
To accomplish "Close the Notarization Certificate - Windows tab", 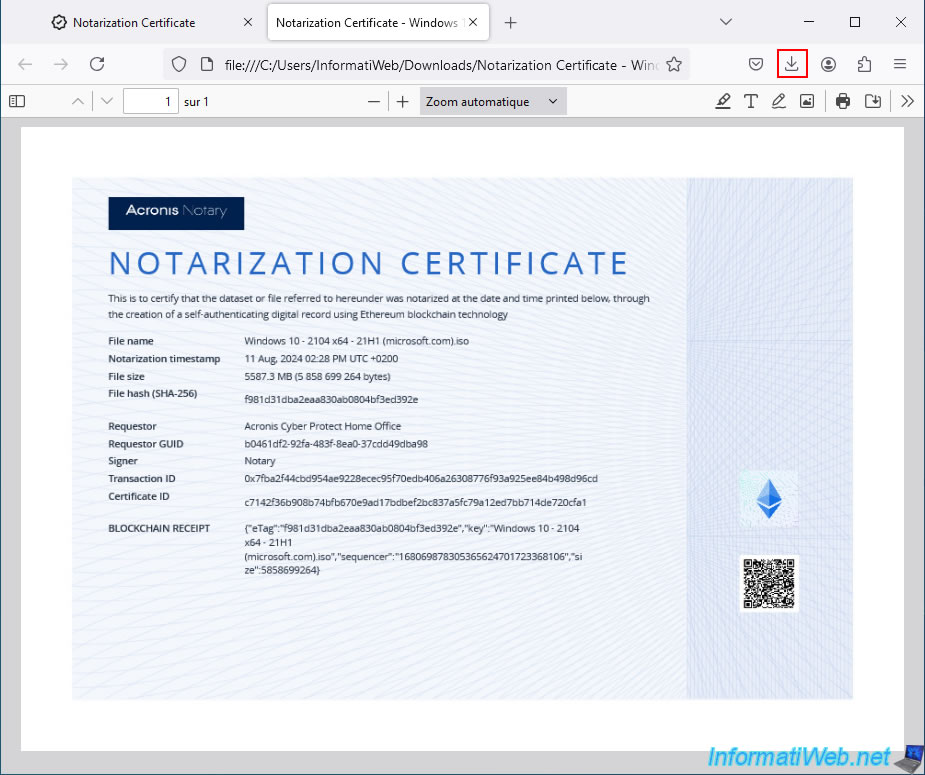I will coord(473,22).
